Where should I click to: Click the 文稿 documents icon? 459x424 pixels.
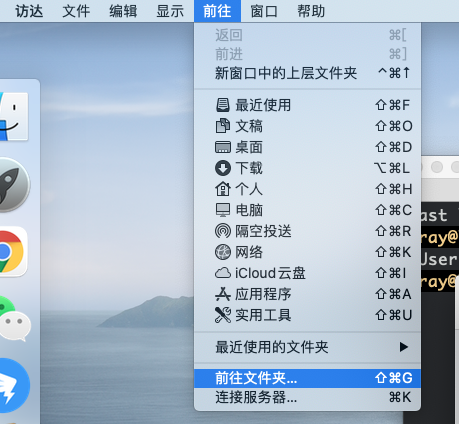(x=223, y=126)
